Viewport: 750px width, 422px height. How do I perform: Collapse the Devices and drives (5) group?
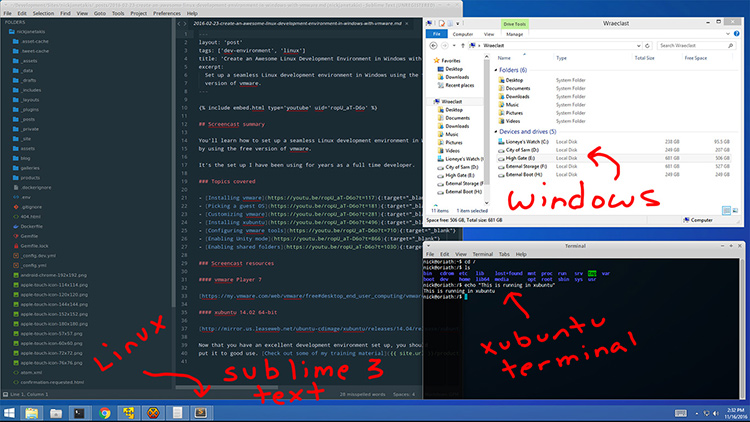point(496,132)
